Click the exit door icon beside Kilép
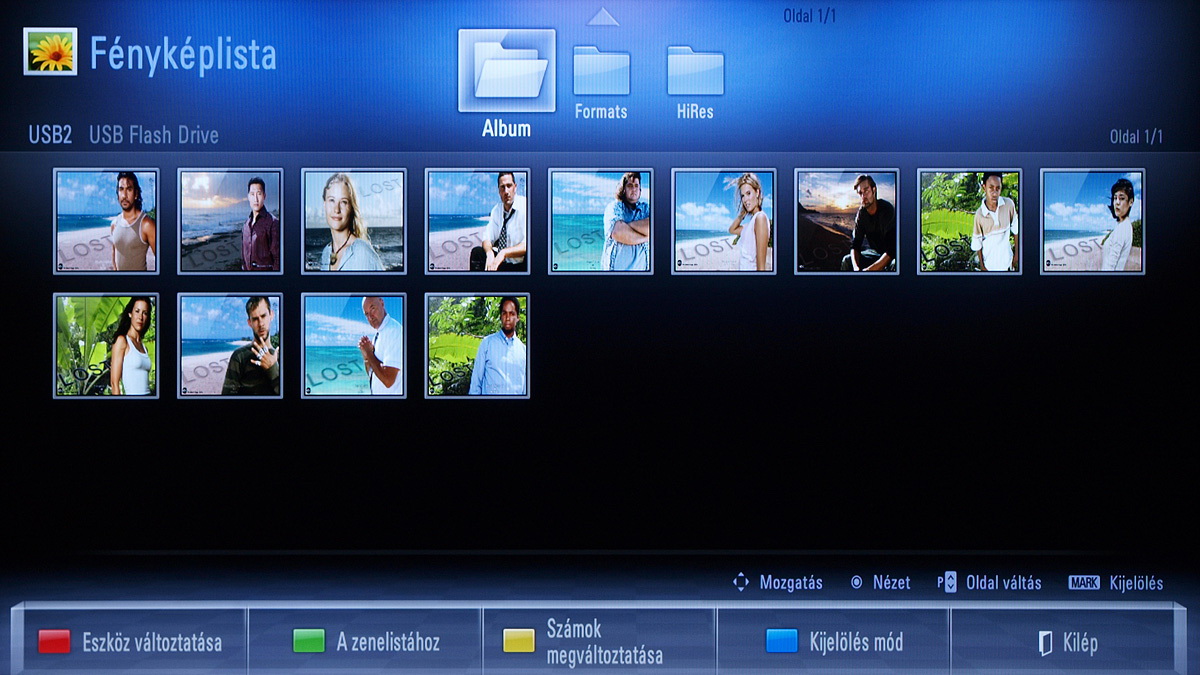 pyautogui.click(x=1045, y=643)
